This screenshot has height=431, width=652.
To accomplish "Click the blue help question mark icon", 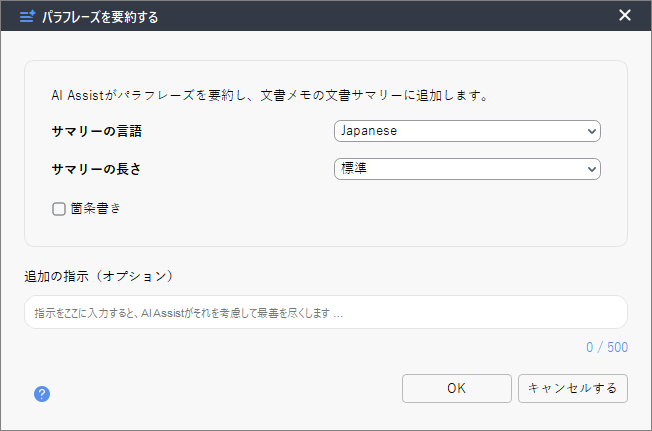I will pyautogui.click(x=42, y=394).
